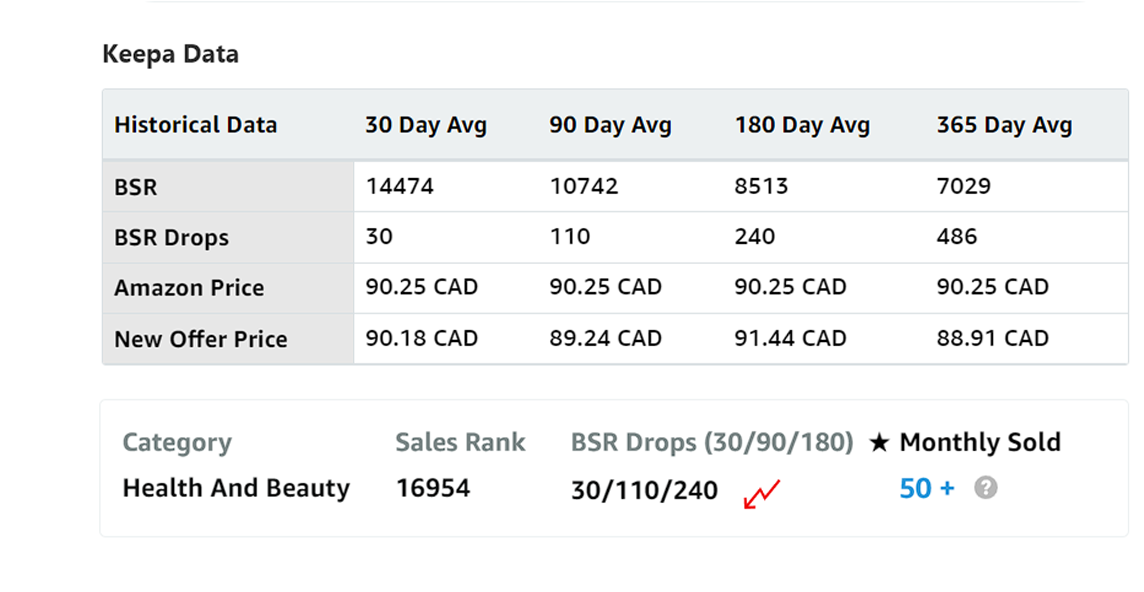Click the red BSR drops trend chart icon

[761, 493]
